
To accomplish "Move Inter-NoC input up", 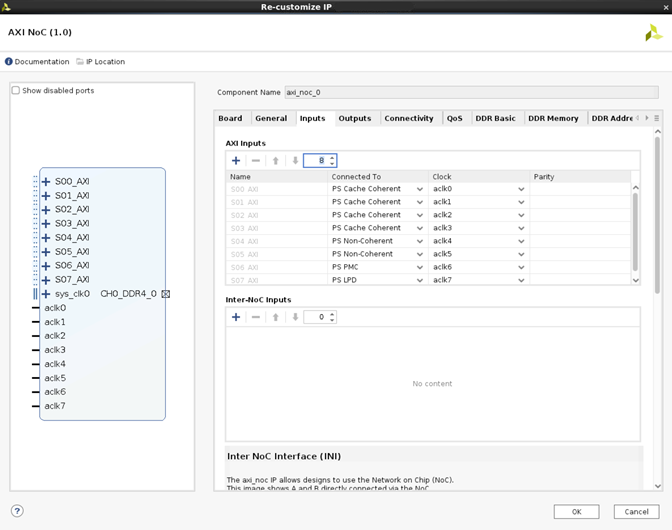I will click(x=276, y=317).
